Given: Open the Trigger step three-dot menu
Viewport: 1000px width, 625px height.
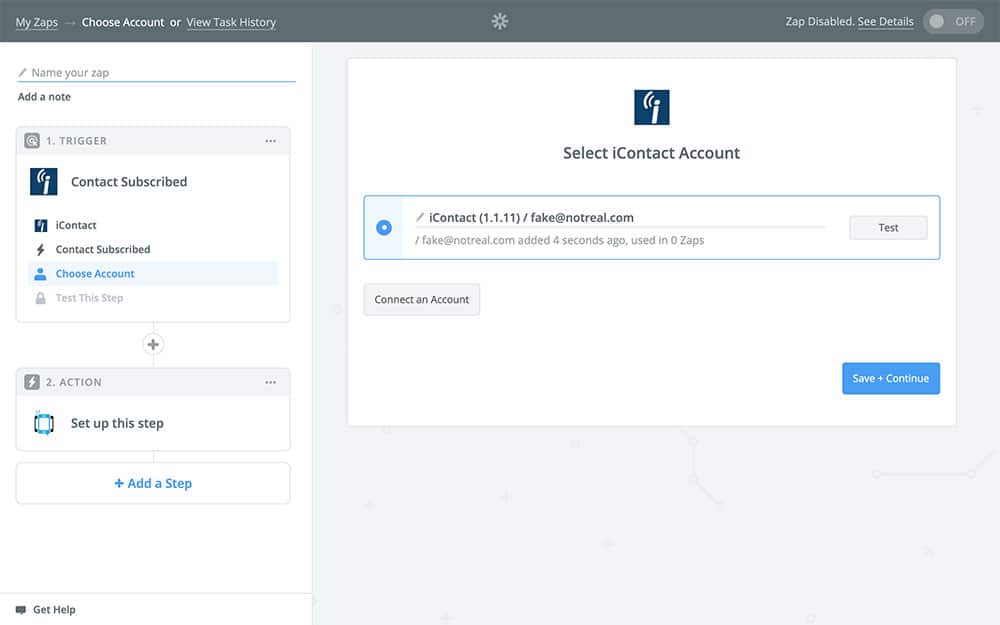Looking at the screenshot, I should click(x=270, y=141).
